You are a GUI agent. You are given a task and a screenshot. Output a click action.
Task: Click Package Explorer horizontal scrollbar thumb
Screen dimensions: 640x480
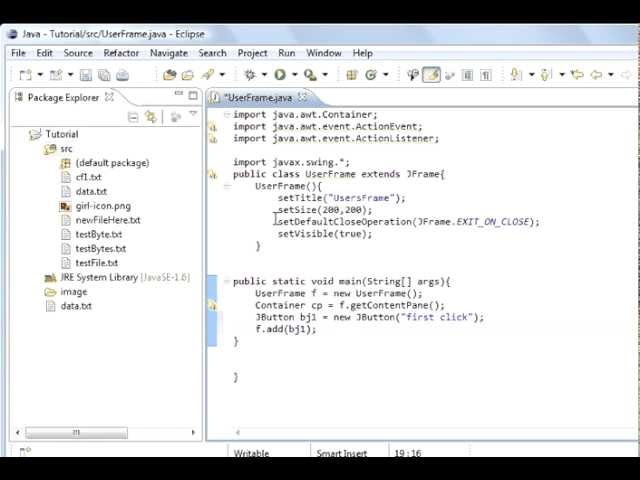pos(76,432)
